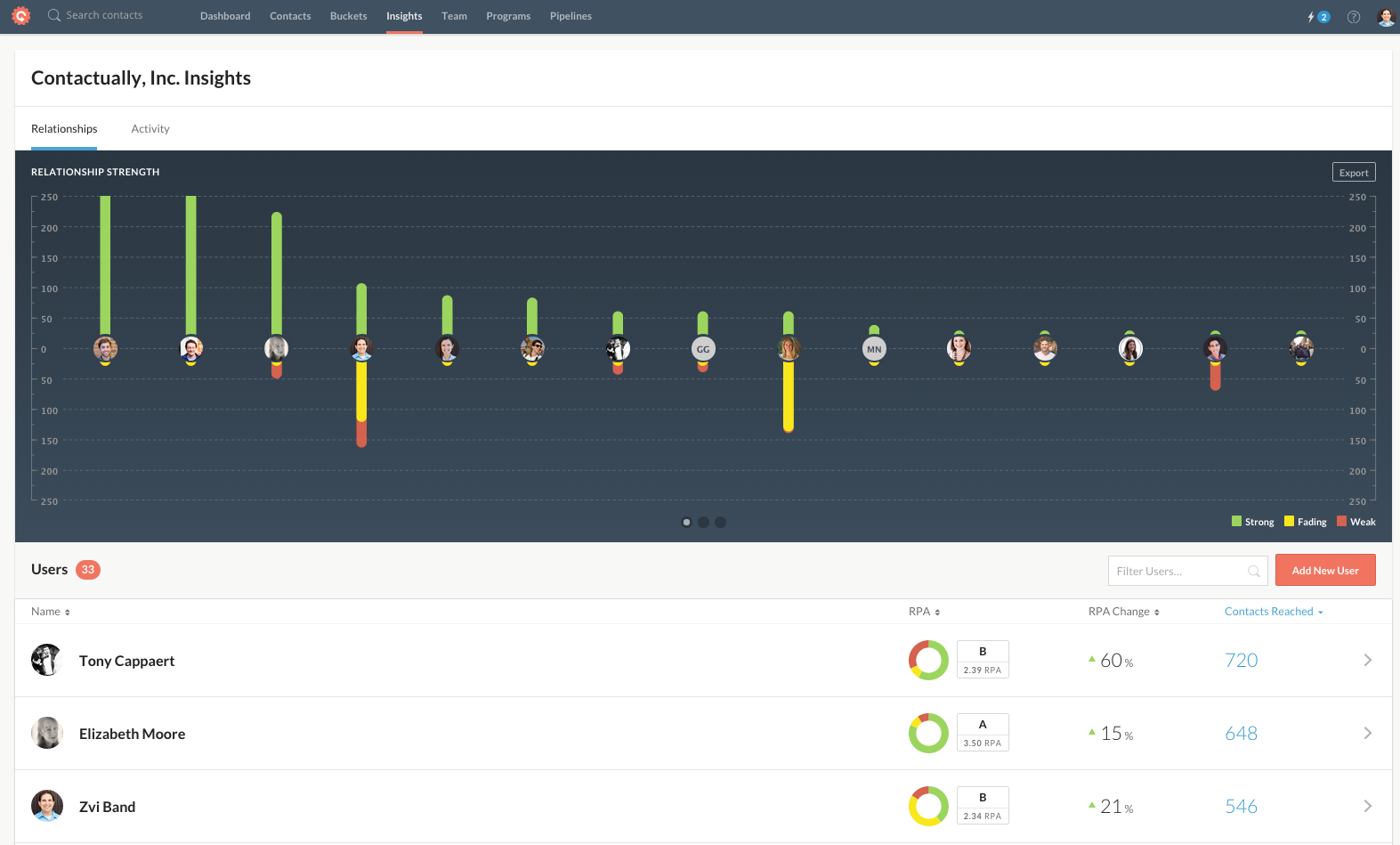This screenshot has width=1400, height=845.
Task: Click the Users count badge 33
Action: pyautogui.click(x=88, y=570)
